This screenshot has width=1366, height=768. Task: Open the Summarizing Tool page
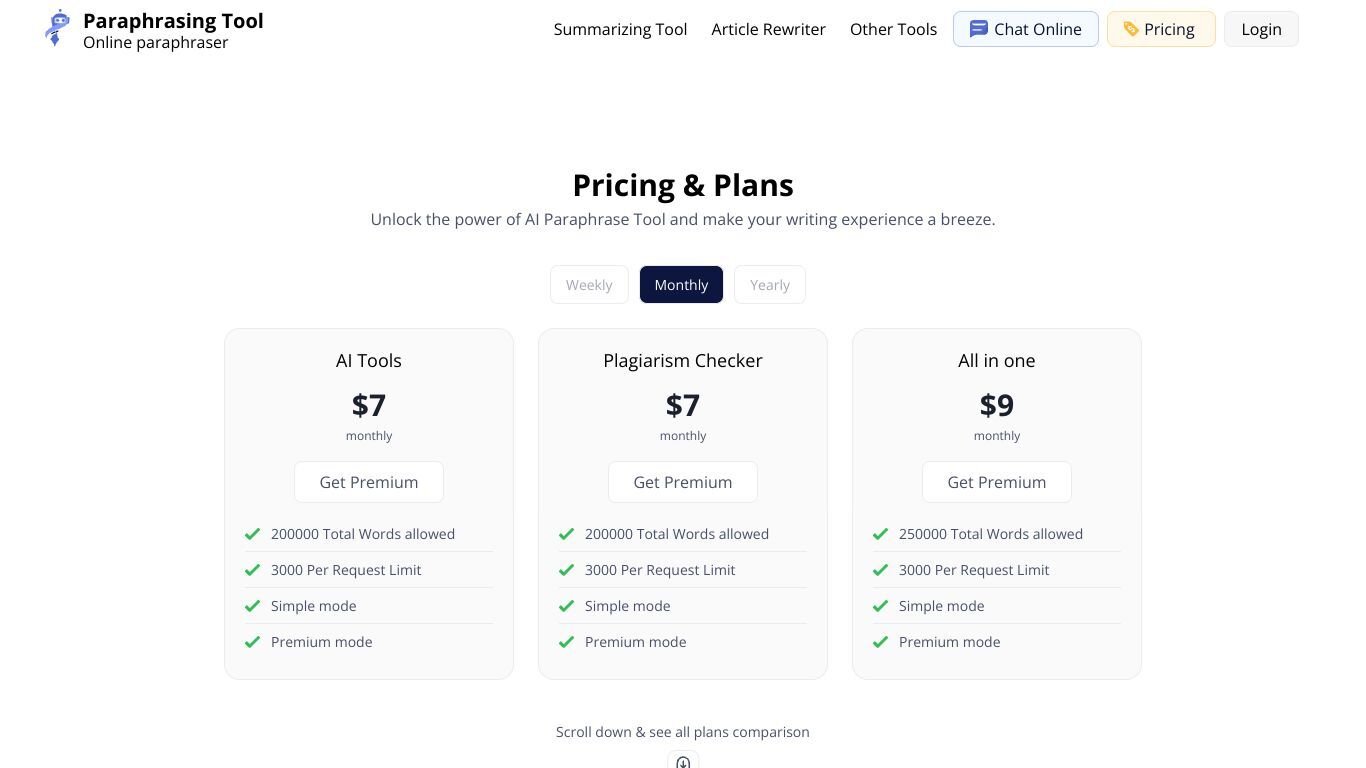click(620, 29)
